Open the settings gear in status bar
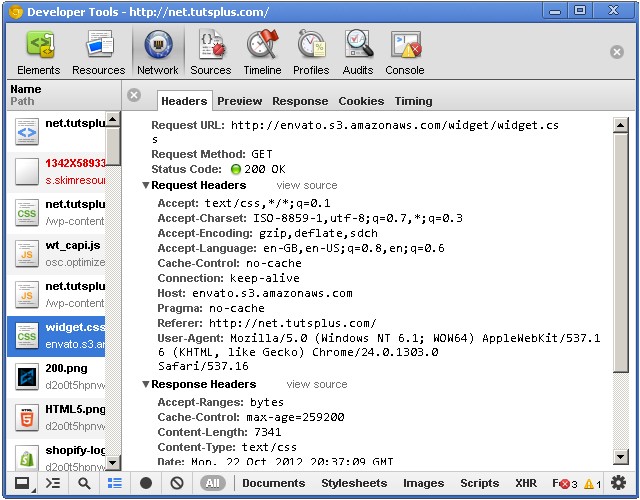The width and height of the screenshot is (640, 500). click(618, 483)
